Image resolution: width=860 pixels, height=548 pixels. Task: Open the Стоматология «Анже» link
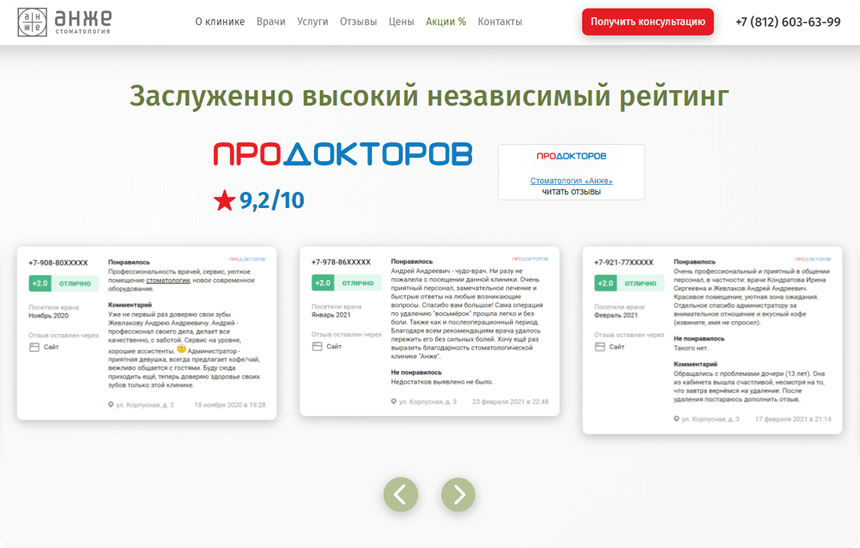click(x=571, y=180)
